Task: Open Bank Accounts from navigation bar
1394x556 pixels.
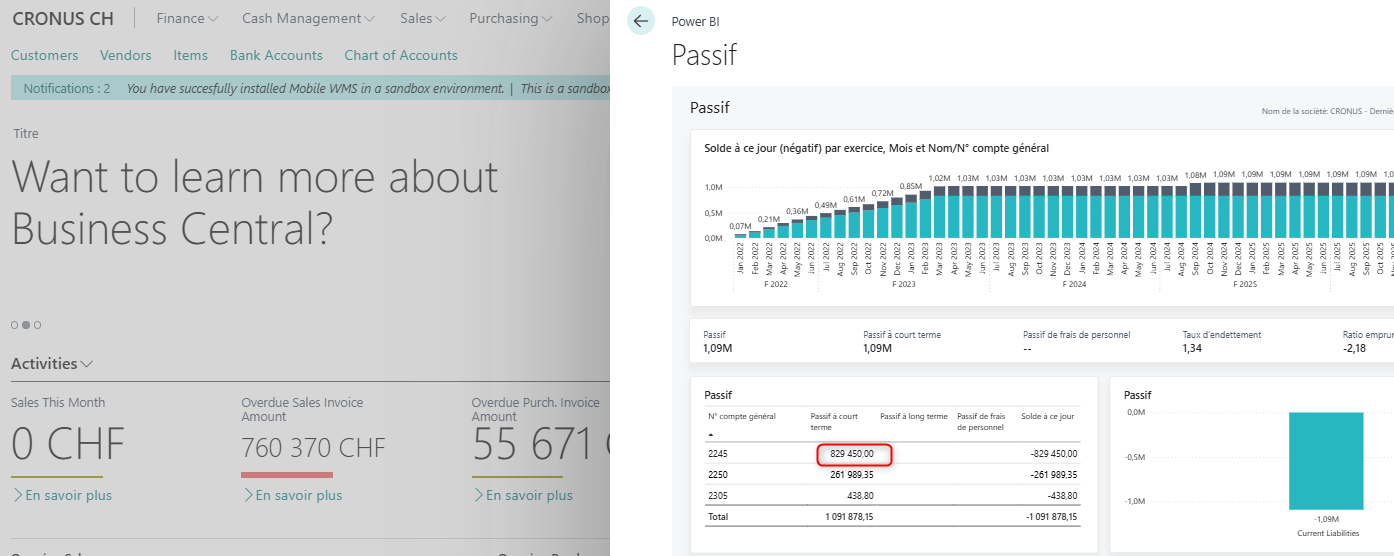Action: pyautogui.click(x=276, y=55)
